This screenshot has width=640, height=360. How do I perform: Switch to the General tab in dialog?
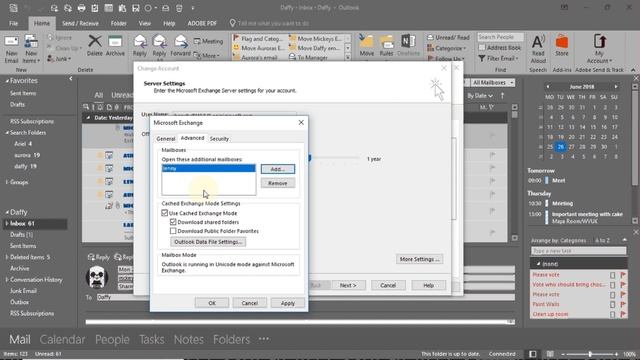click(x=166, y=139)
